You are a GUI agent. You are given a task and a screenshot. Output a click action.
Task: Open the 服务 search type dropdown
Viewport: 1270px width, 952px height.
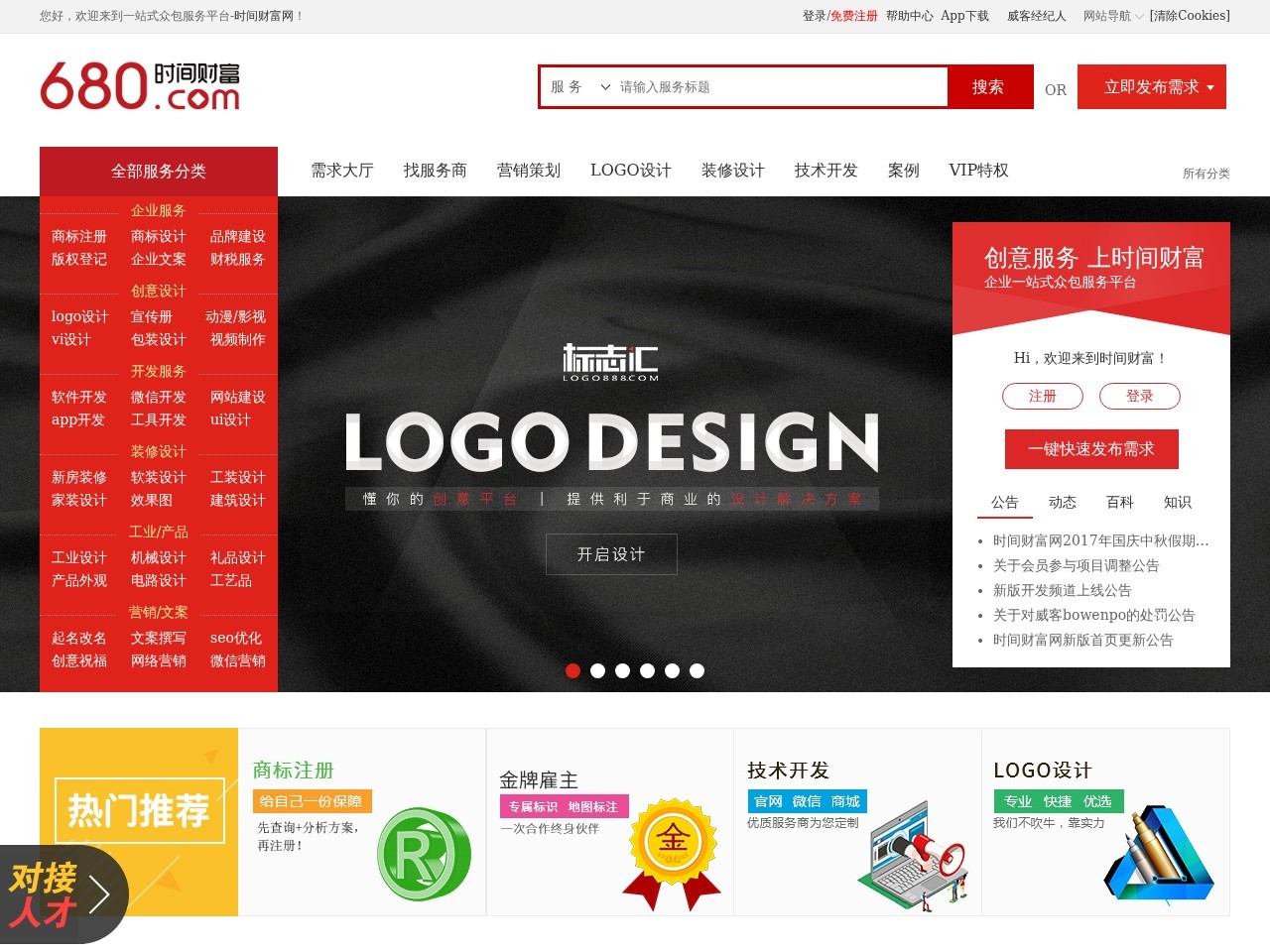click(x=579, y=87)
